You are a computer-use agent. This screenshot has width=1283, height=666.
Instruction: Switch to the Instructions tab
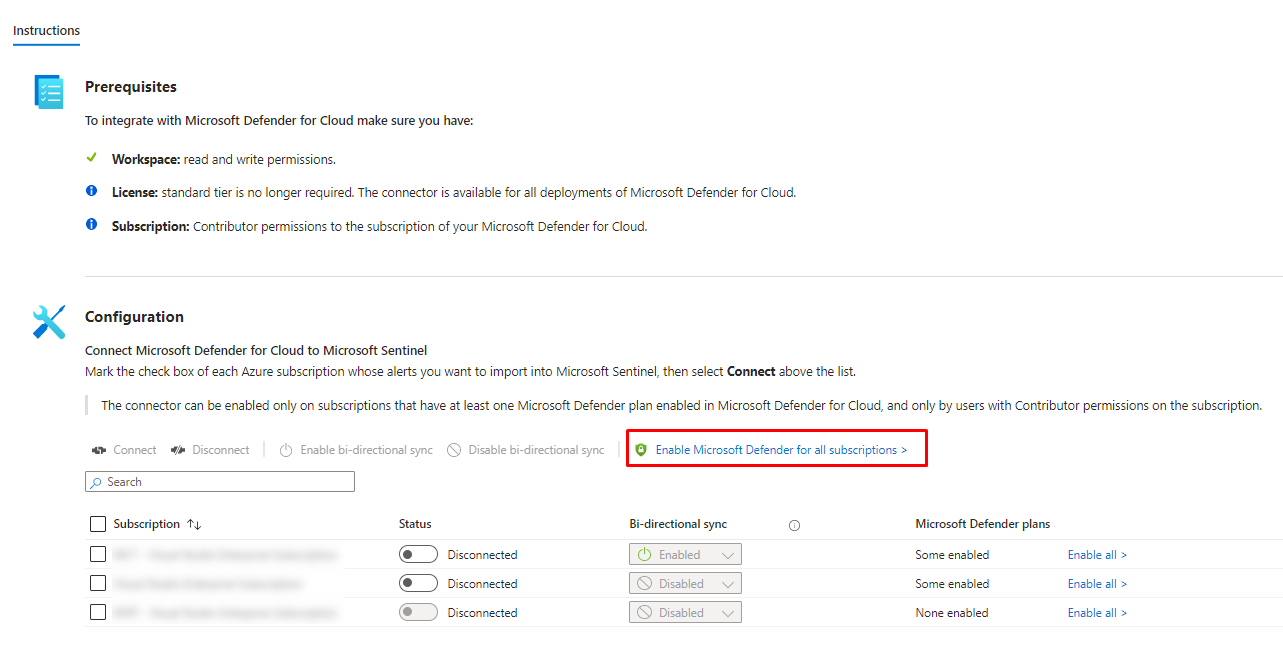tap(46, 30)
